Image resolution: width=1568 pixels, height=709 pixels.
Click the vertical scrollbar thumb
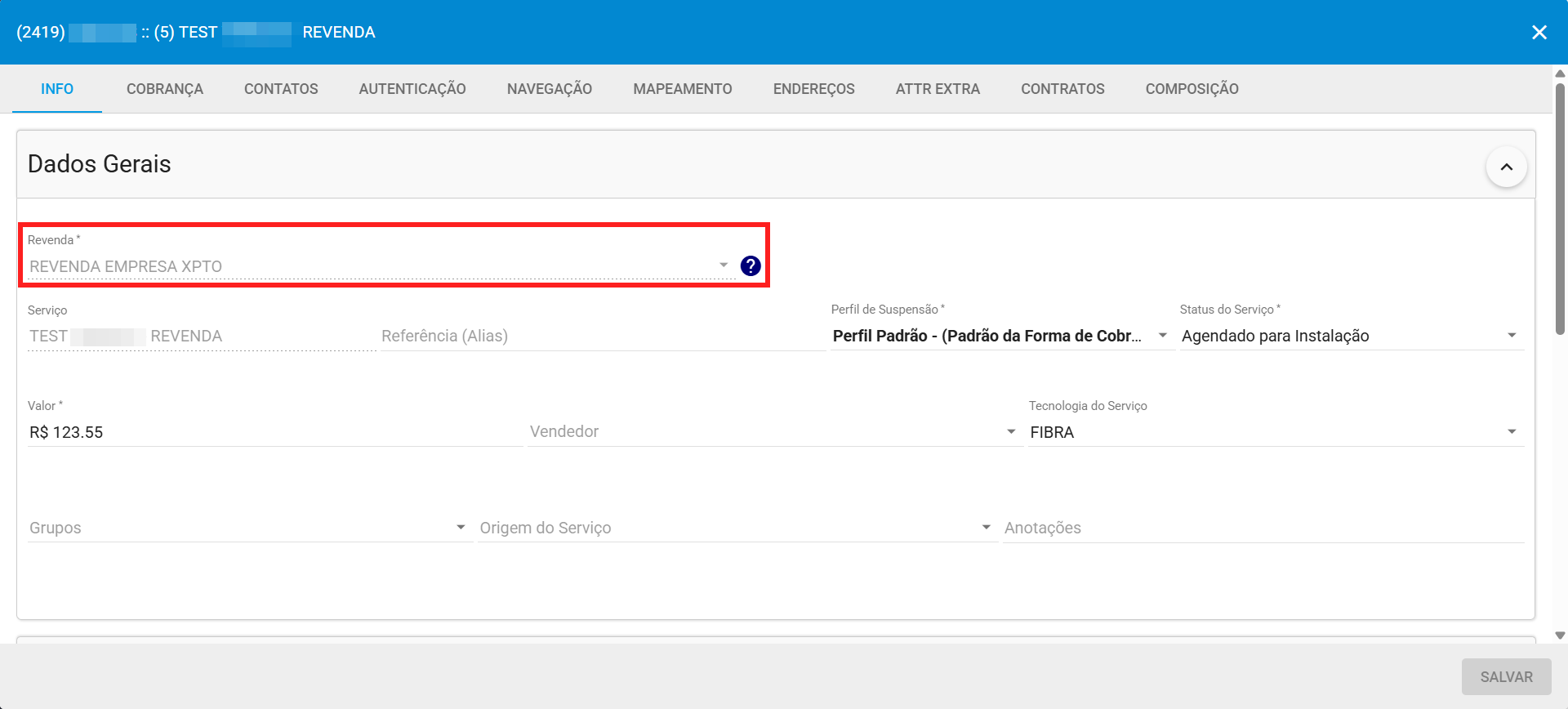click(1560, 208)
